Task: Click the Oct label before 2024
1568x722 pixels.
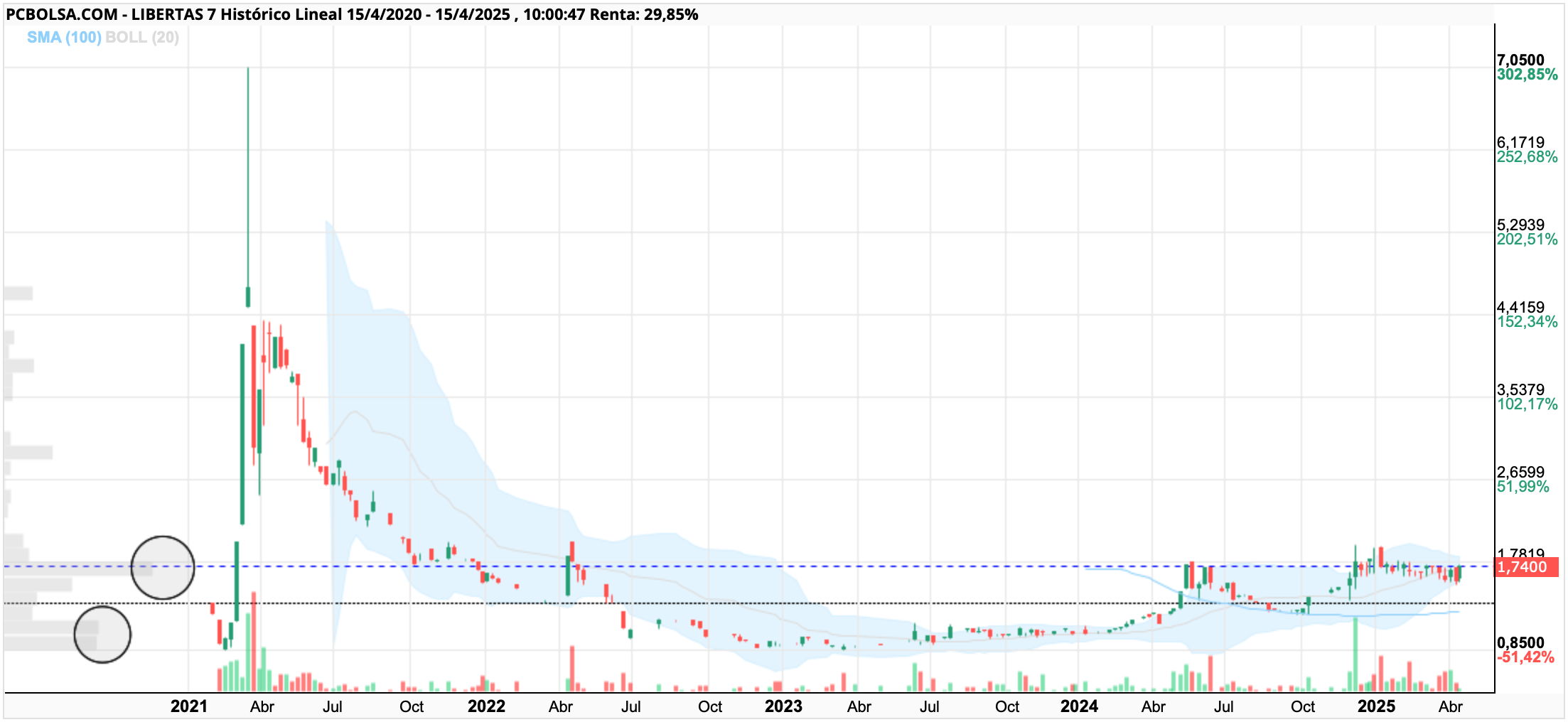Action: (x=1007, y=707)
